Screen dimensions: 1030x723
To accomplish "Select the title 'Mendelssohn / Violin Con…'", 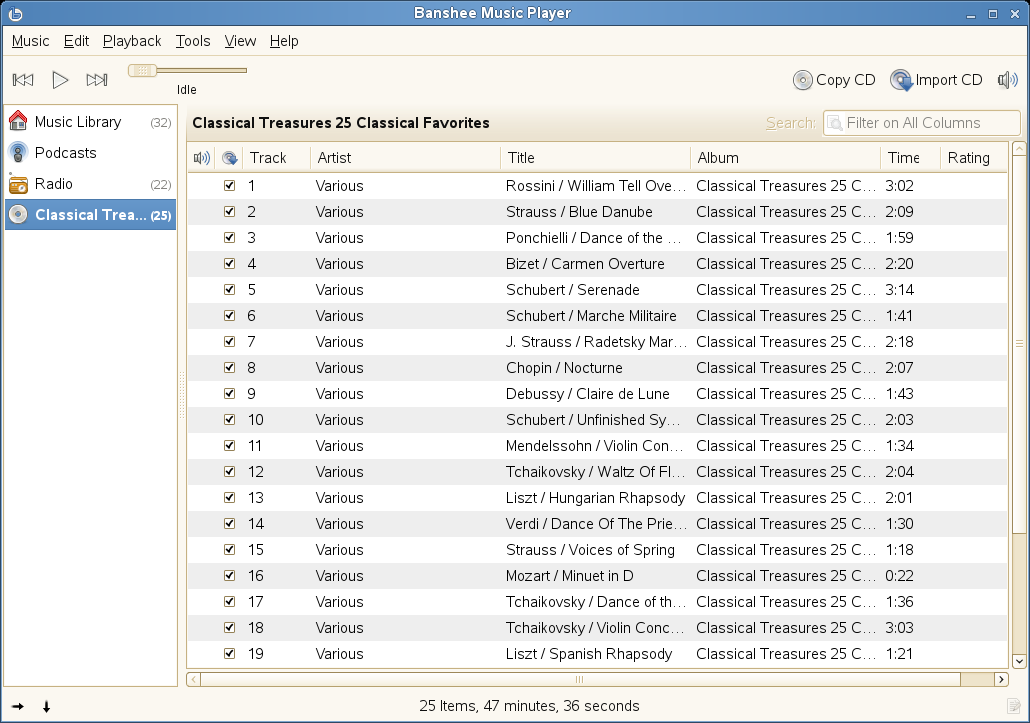I will (x=594, y=446).
